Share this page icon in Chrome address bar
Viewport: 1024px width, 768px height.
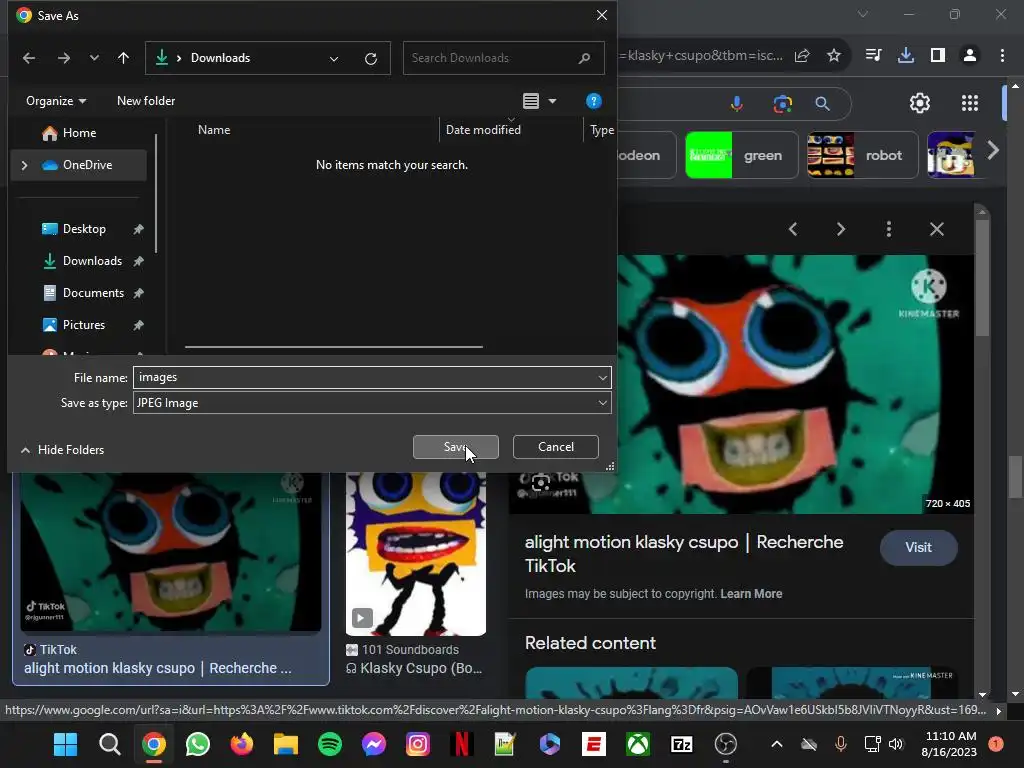point(802,56)
